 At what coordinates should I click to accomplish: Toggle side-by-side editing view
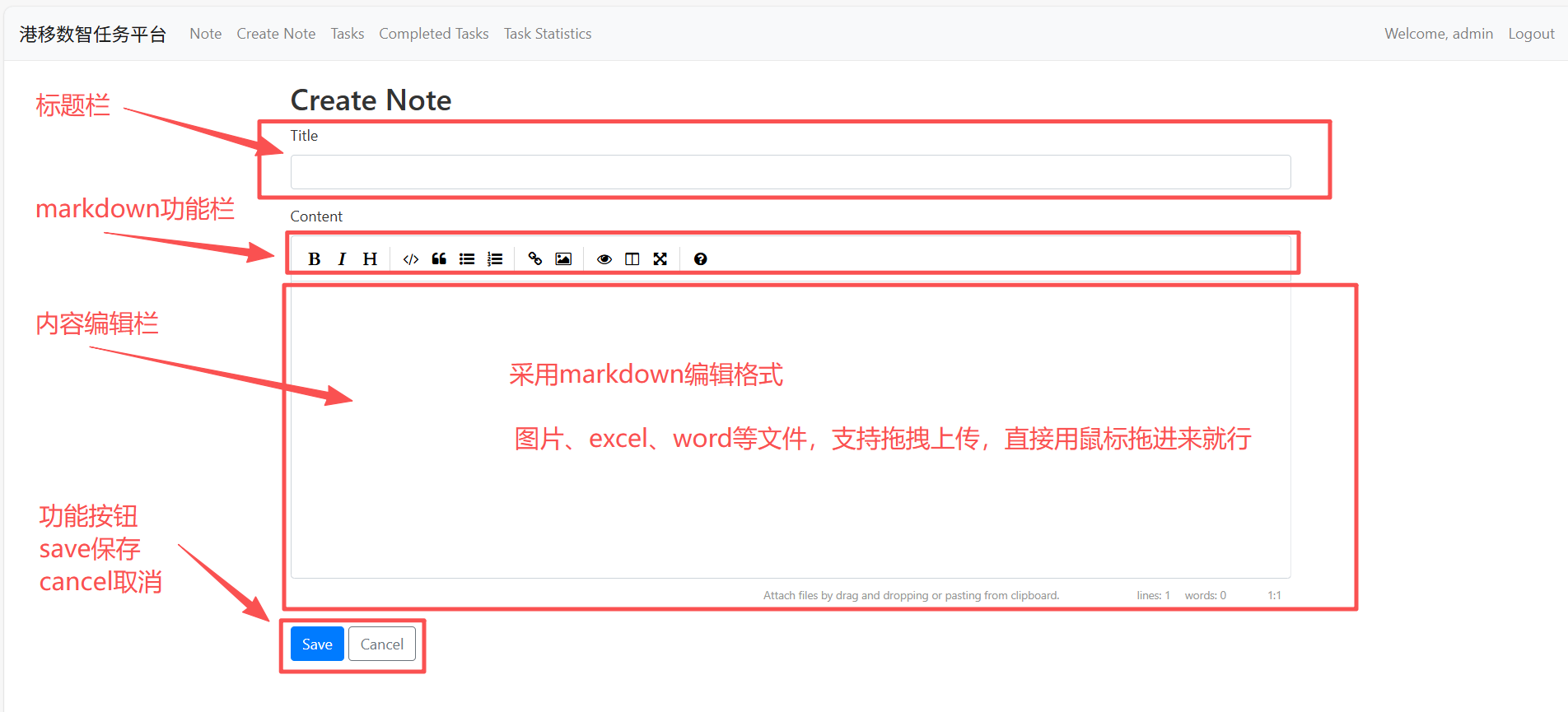[x=632, y=259]
